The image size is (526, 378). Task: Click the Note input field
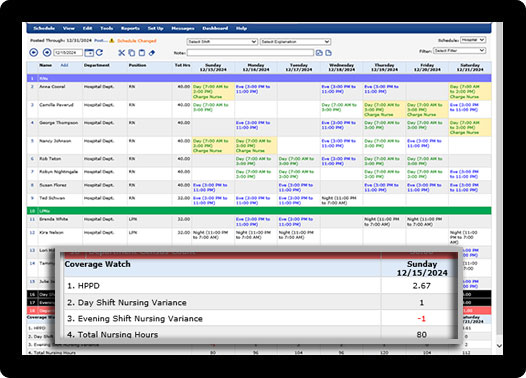coord(250,53)
